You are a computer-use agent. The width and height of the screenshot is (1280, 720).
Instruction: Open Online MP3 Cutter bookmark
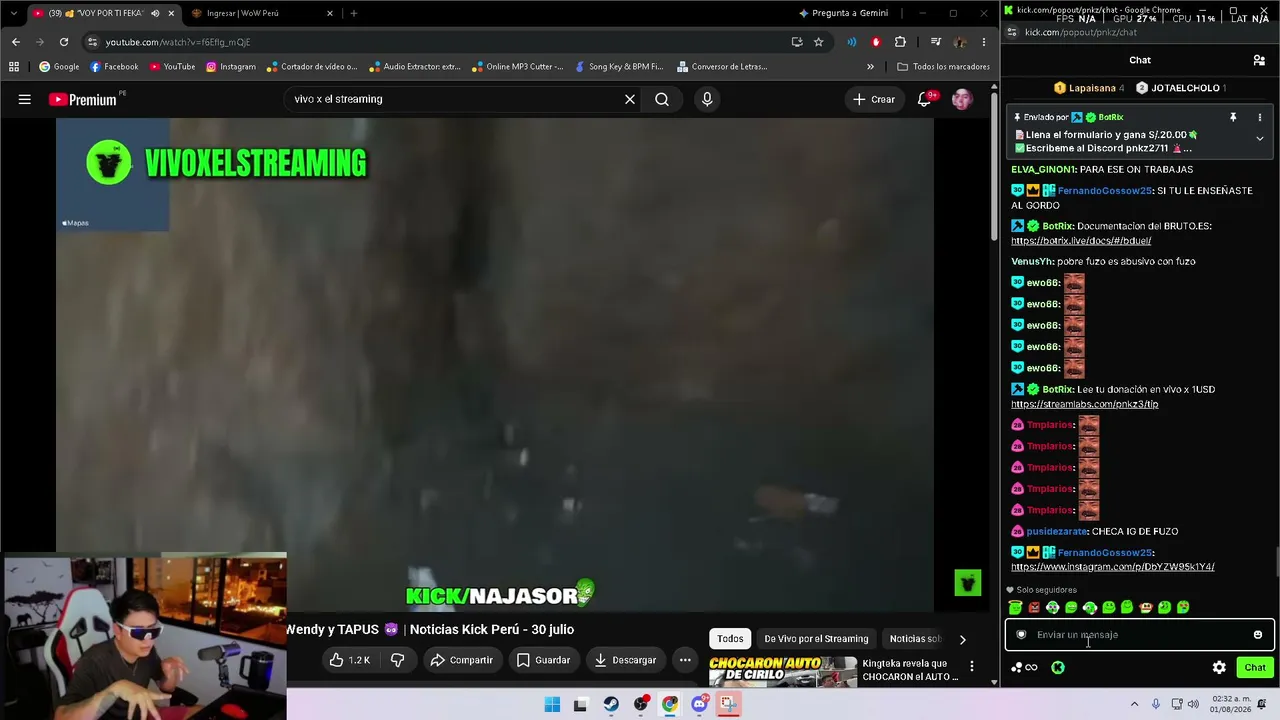pos(517,67)
